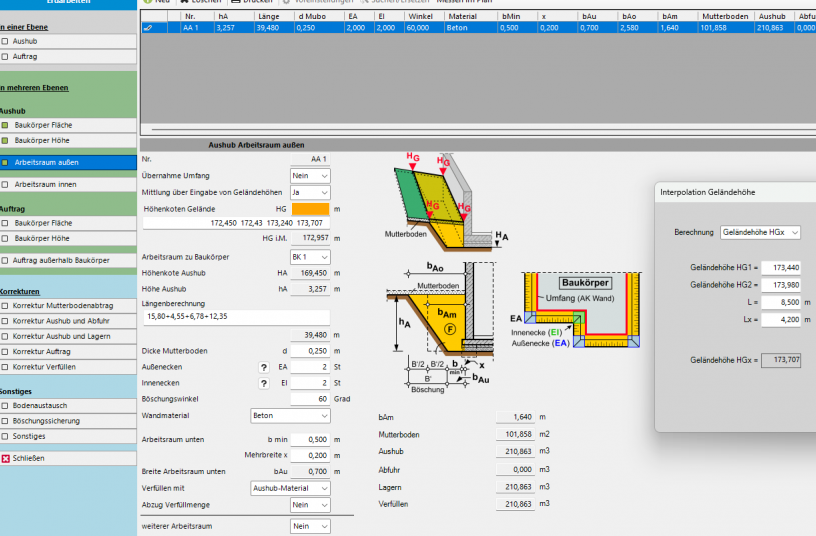Toggle Böschungssicherung checkbox
Screen dimensions: 816x536
5,421
